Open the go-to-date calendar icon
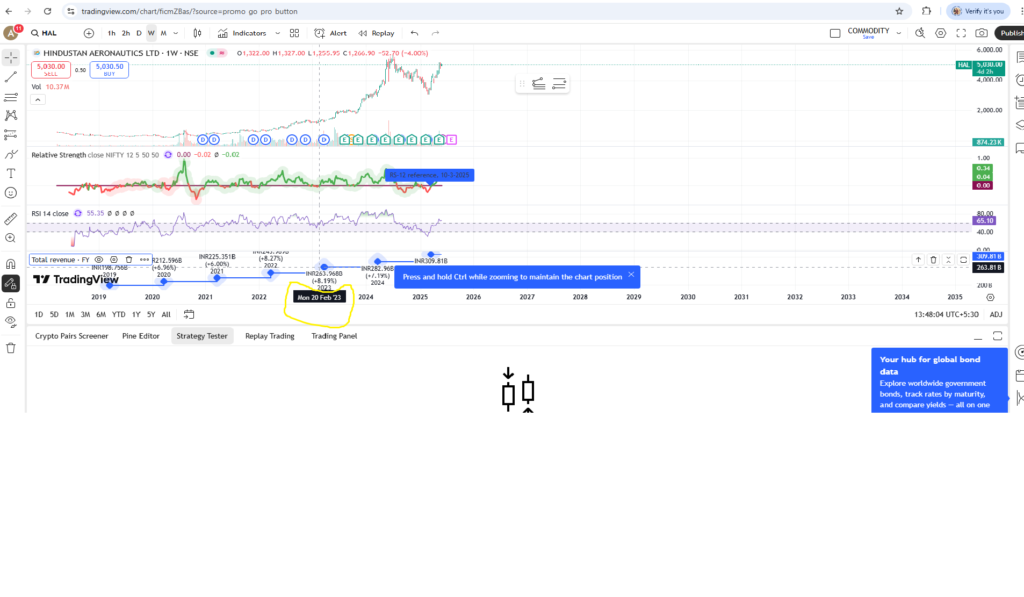 tap(189, 315)
